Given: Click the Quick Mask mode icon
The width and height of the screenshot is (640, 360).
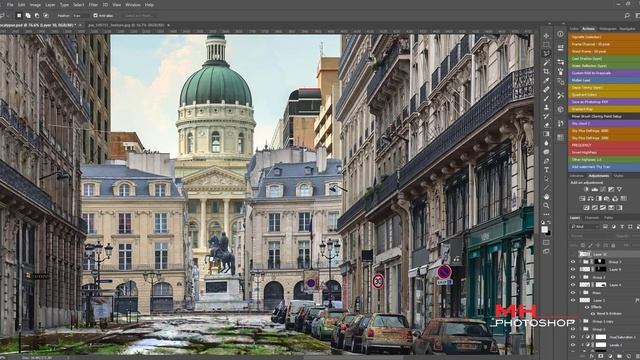Looking at the screenshot, I should pyautogui.click(x=546, y=242).
